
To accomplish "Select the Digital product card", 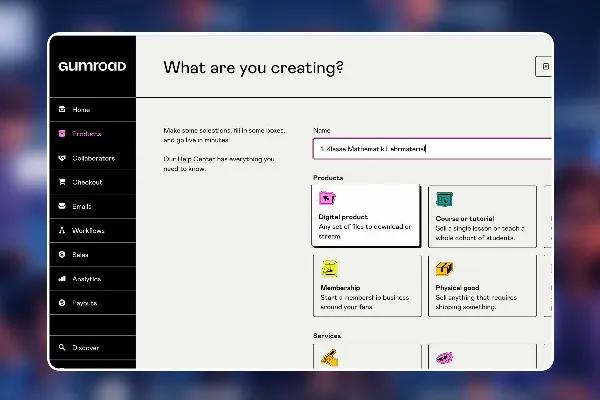I will (366, 216).
